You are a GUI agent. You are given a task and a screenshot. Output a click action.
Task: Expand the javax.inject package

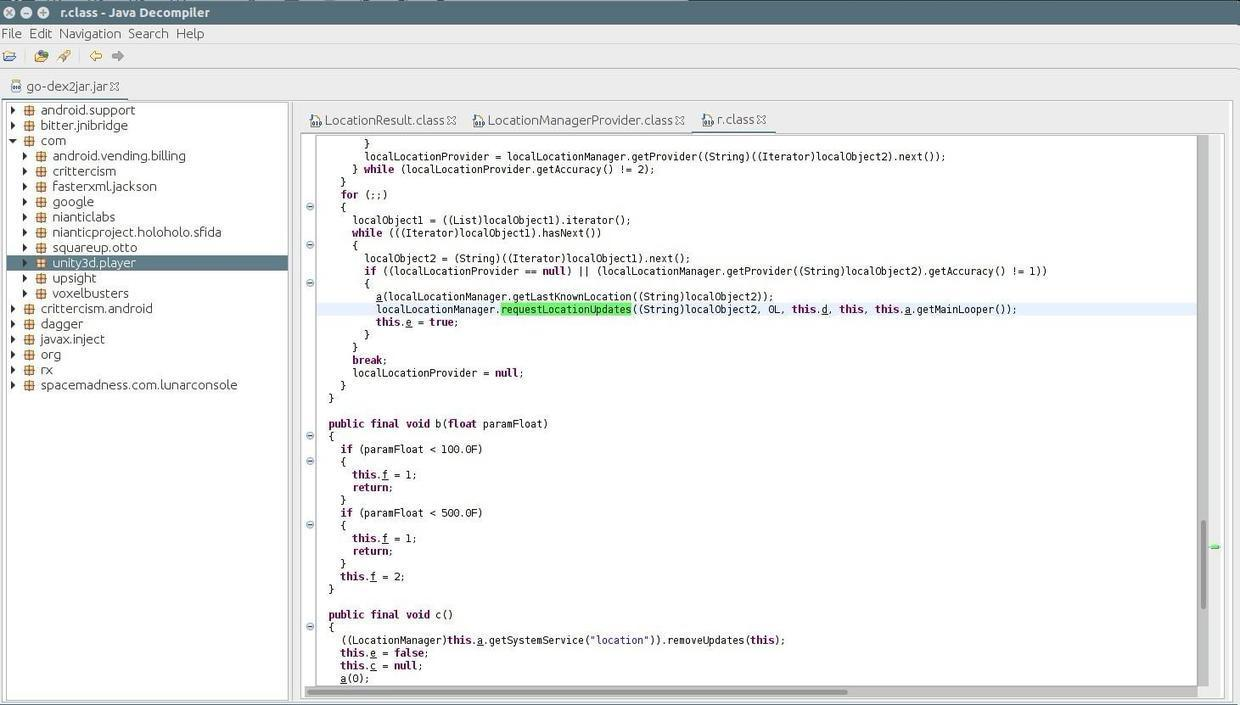(13, 339)
